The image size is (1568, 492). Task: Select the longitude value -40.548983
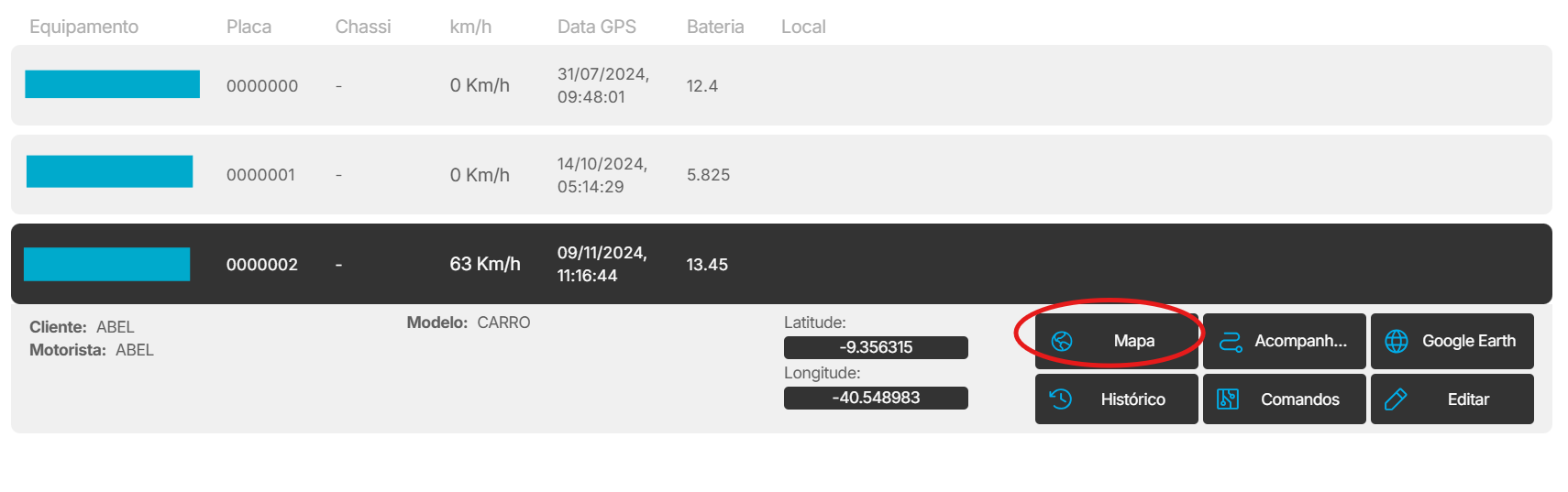pyautogui.click(x=876, y=399)
